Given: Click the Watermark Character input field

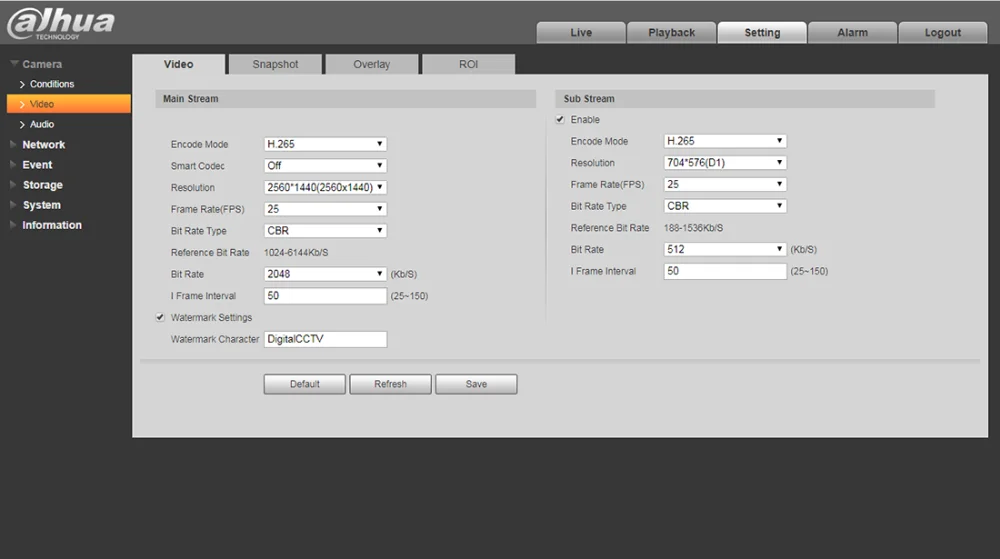Looking at the screenshot, I should coord(325,339).
